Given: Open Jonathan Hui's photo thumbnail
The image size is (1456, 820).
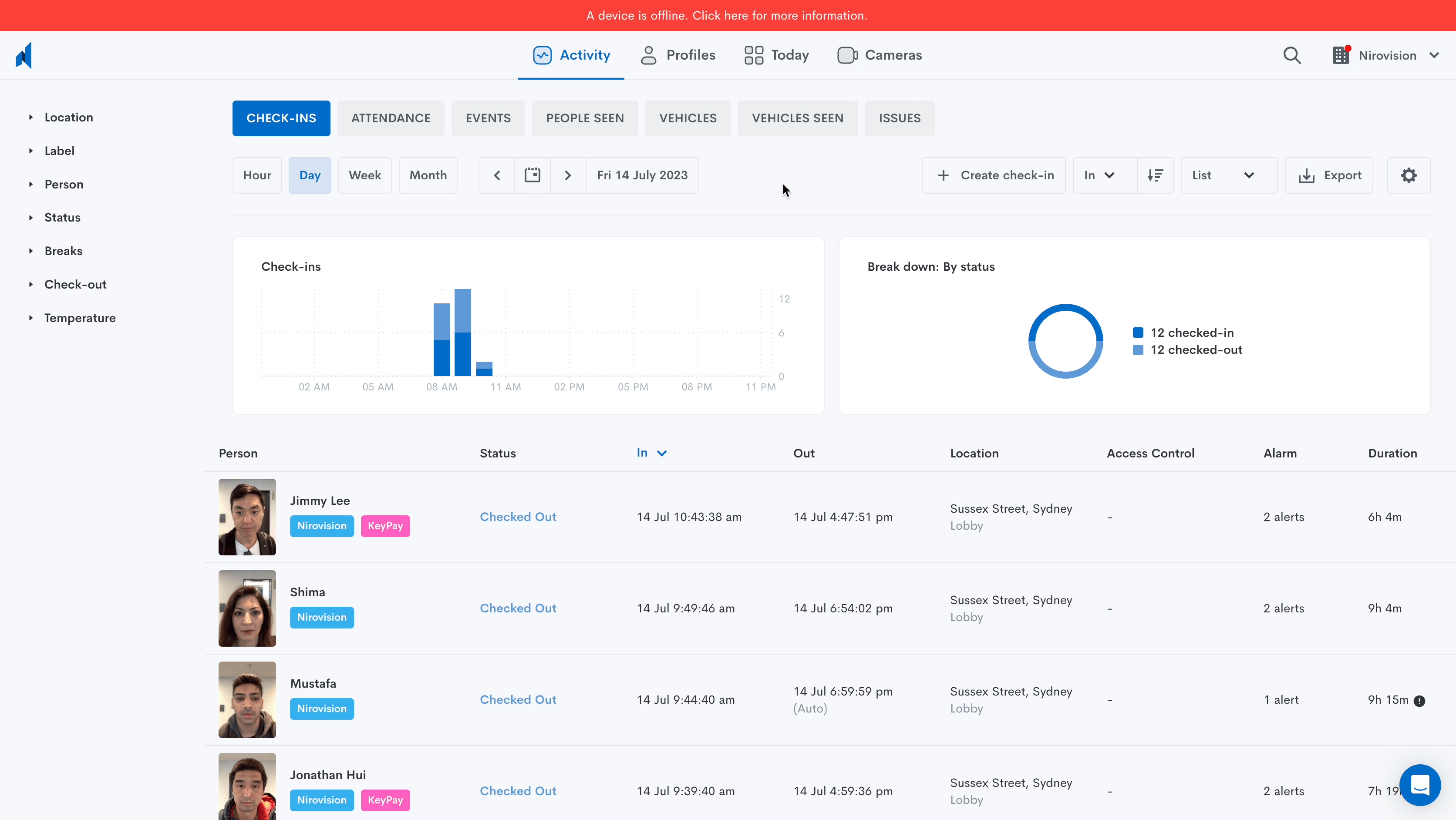Looking at the screenshot, I should (x=247, y=786).
